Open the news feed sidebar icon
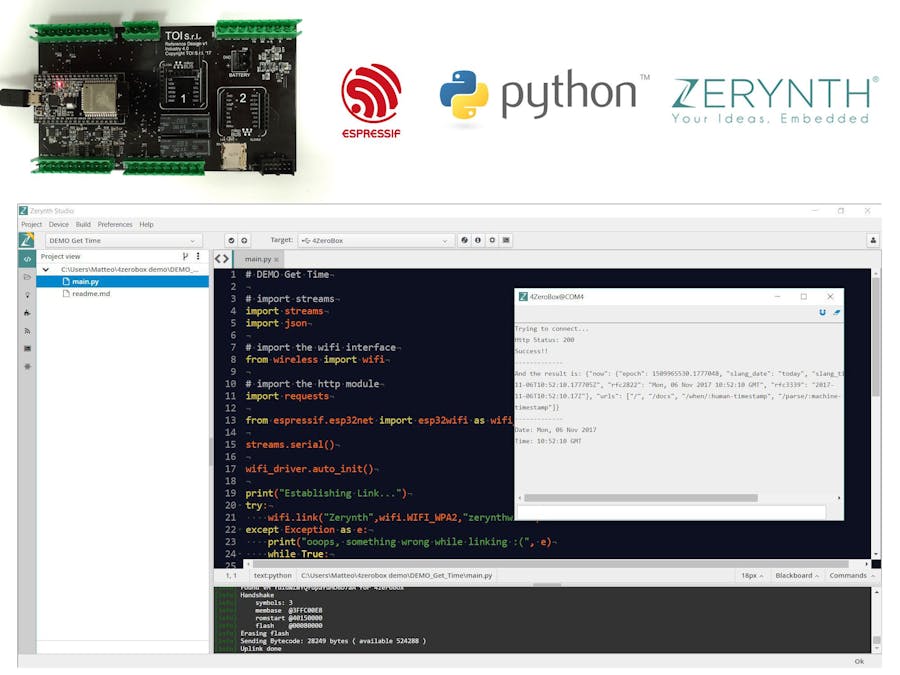 pos(27,330)
